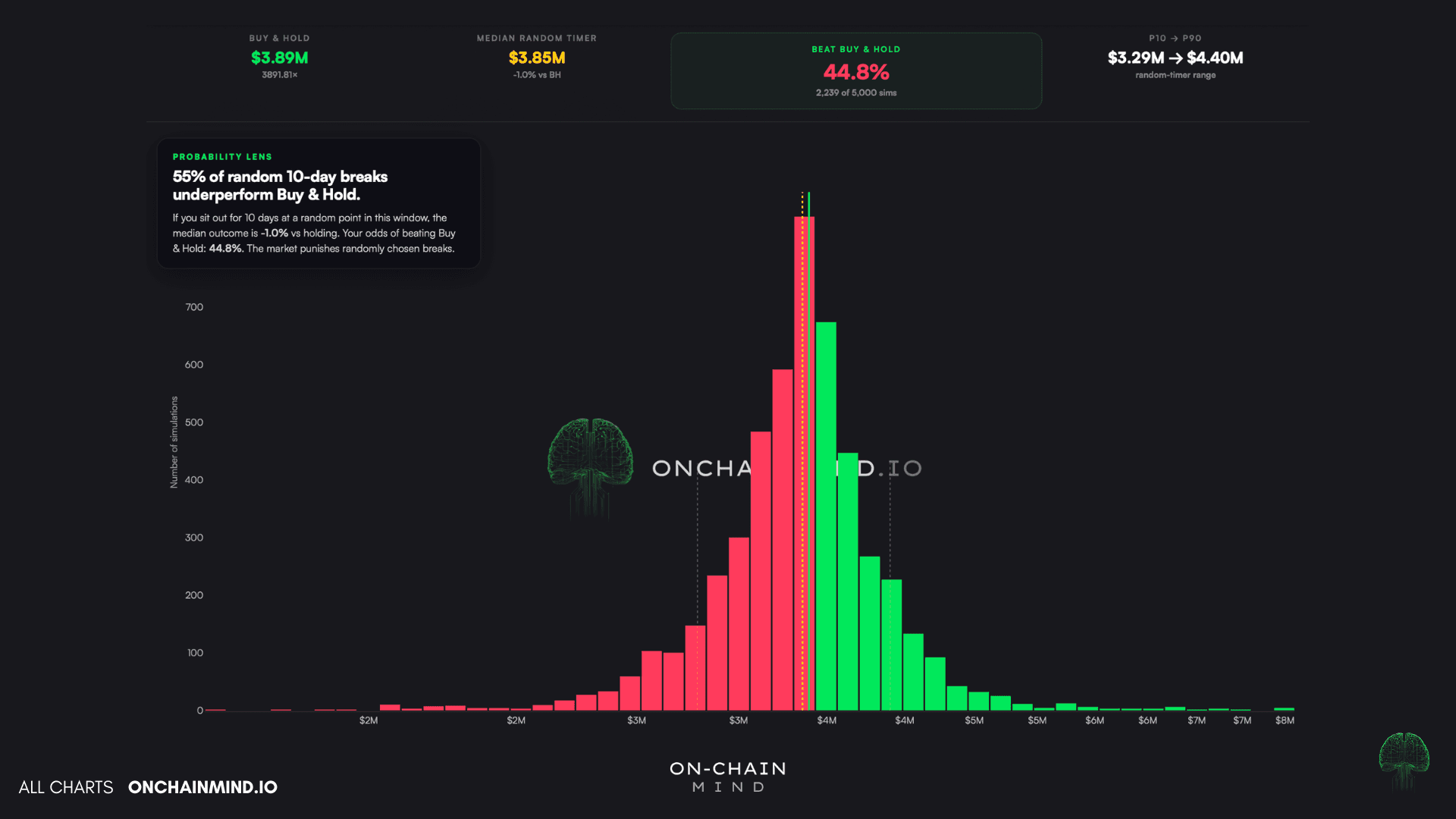Click the tallest red histogram bar
Viewport: 1456px width, 819px height.
804,463
